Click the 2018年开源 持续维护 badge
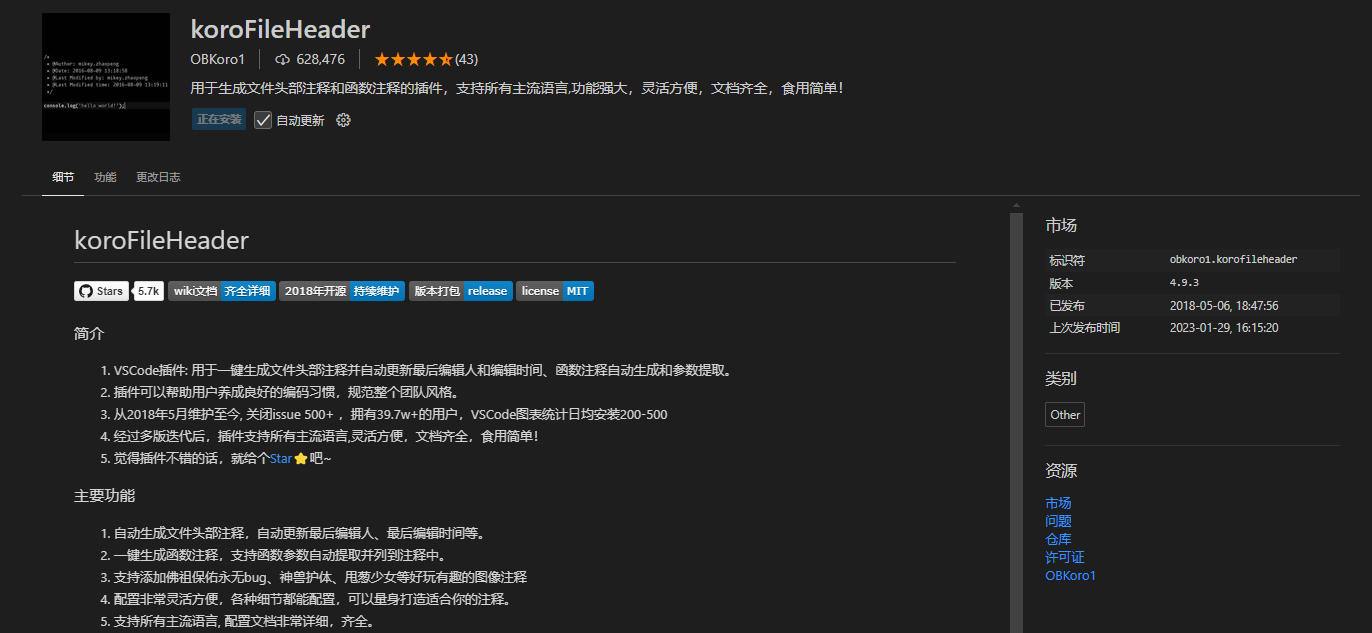The height and width of the screenshot is (633, 1372). (x=342, y=291)
